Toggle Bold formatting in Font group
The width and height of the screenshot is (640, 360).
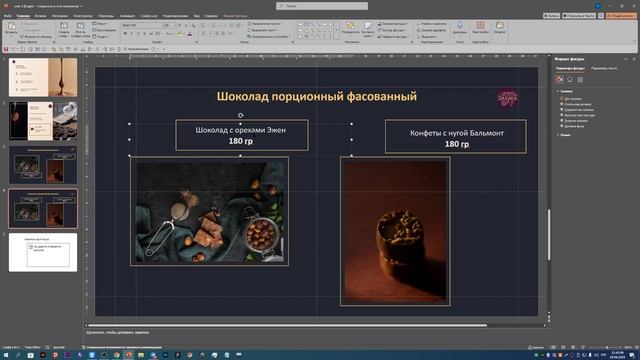pos(125,34)
